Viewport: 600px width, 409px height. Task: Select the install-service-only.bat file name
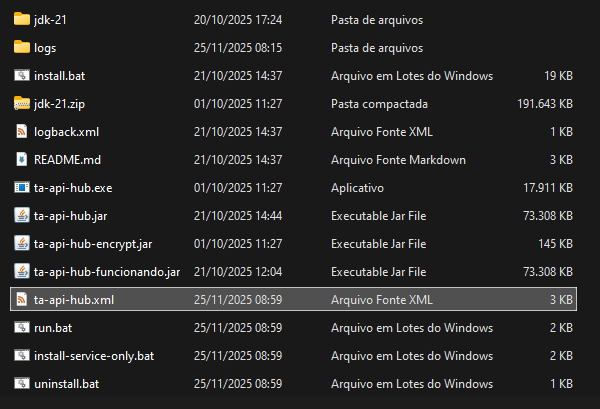pyautogui.click(x=94, y=355)
